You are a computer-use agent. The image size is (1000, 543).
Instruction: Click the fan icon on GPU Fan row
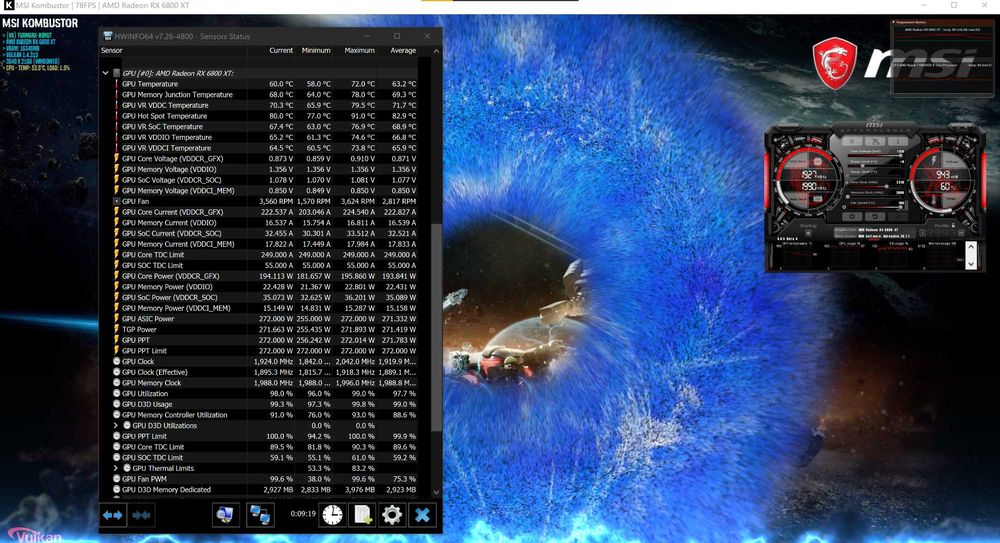[116, 201]
